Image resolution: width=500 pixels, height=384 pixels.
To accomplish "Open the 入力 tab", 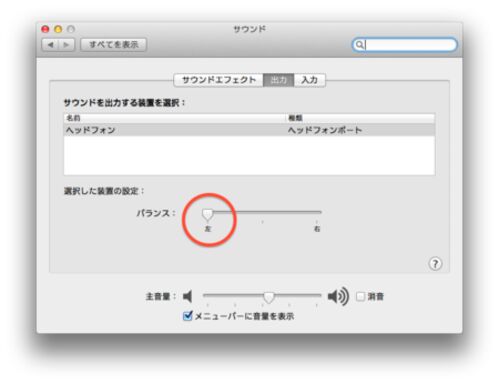I will pyautogui.click(x=309, y=80).
